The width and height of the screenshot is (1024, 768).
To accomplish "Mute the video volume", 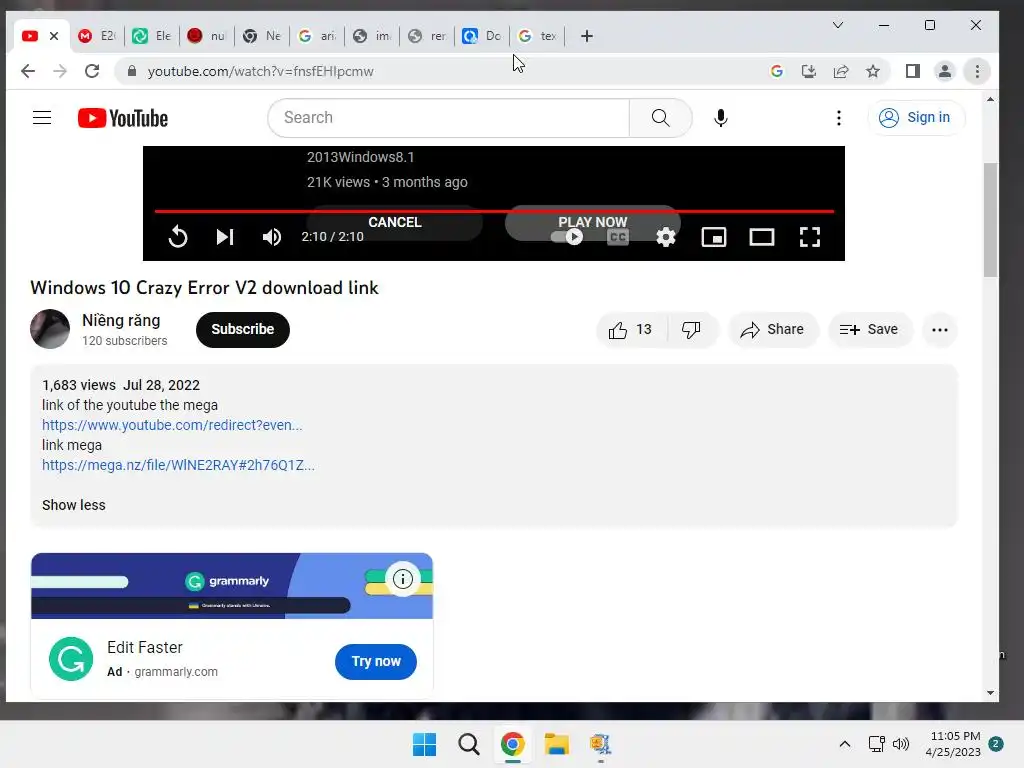I will (272, 236).
